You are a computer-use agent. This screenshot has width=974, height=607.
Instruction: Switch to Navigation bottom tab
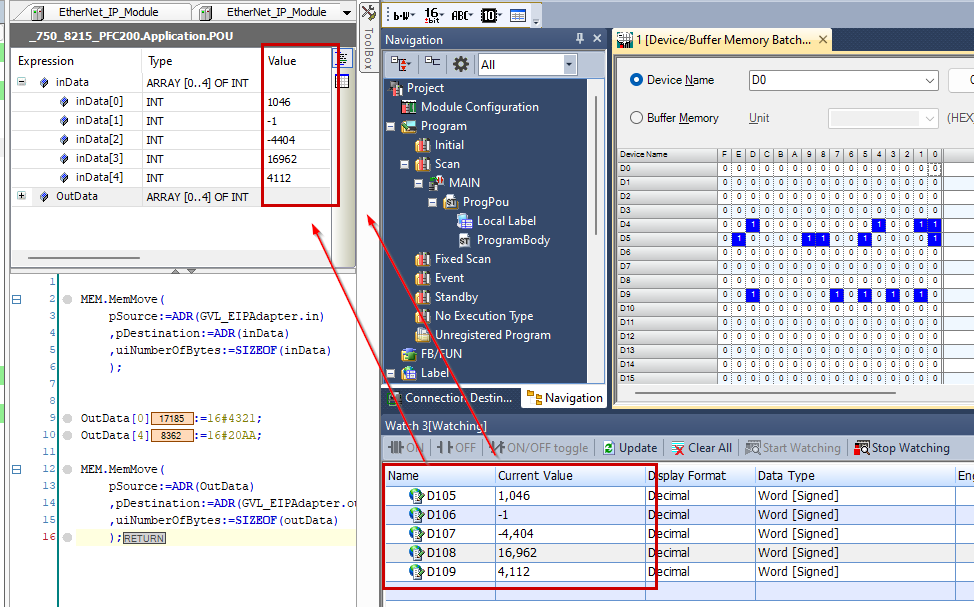564,398
